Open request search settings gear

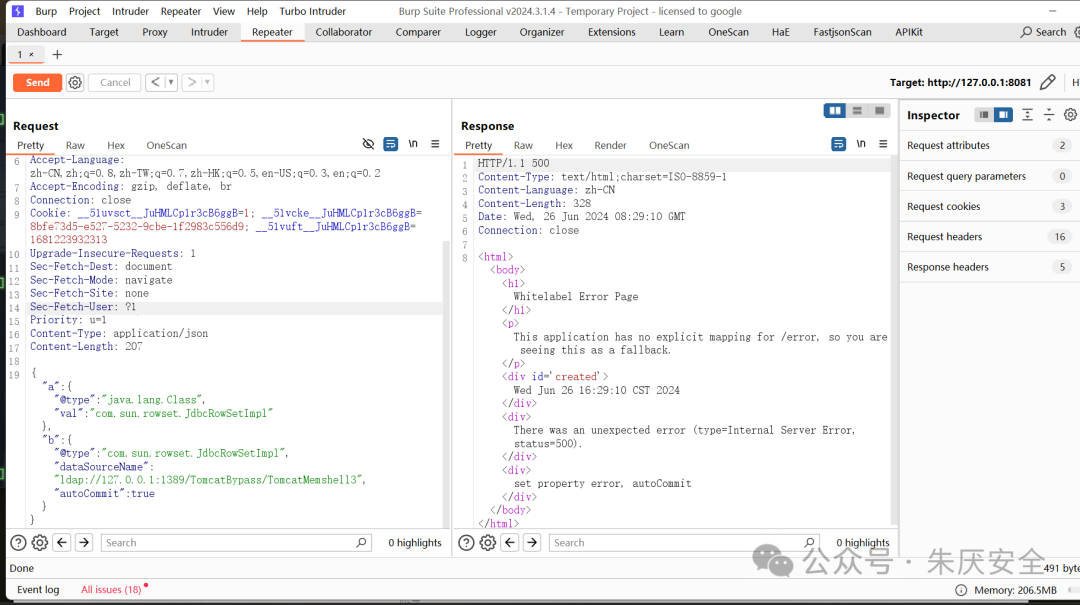40,543
